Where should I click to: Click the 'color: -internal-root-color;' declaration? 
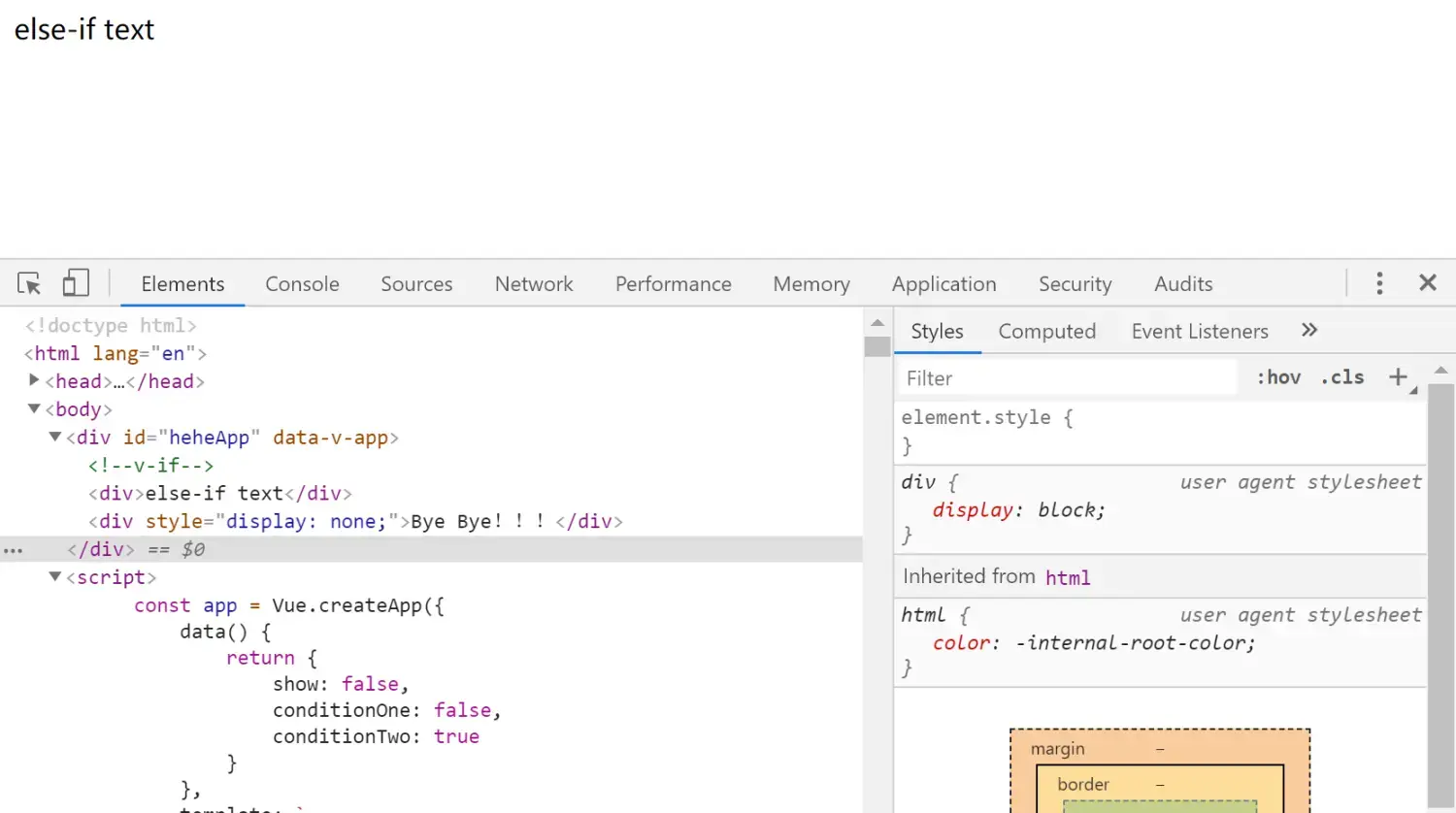click(x=1094, y=642)
